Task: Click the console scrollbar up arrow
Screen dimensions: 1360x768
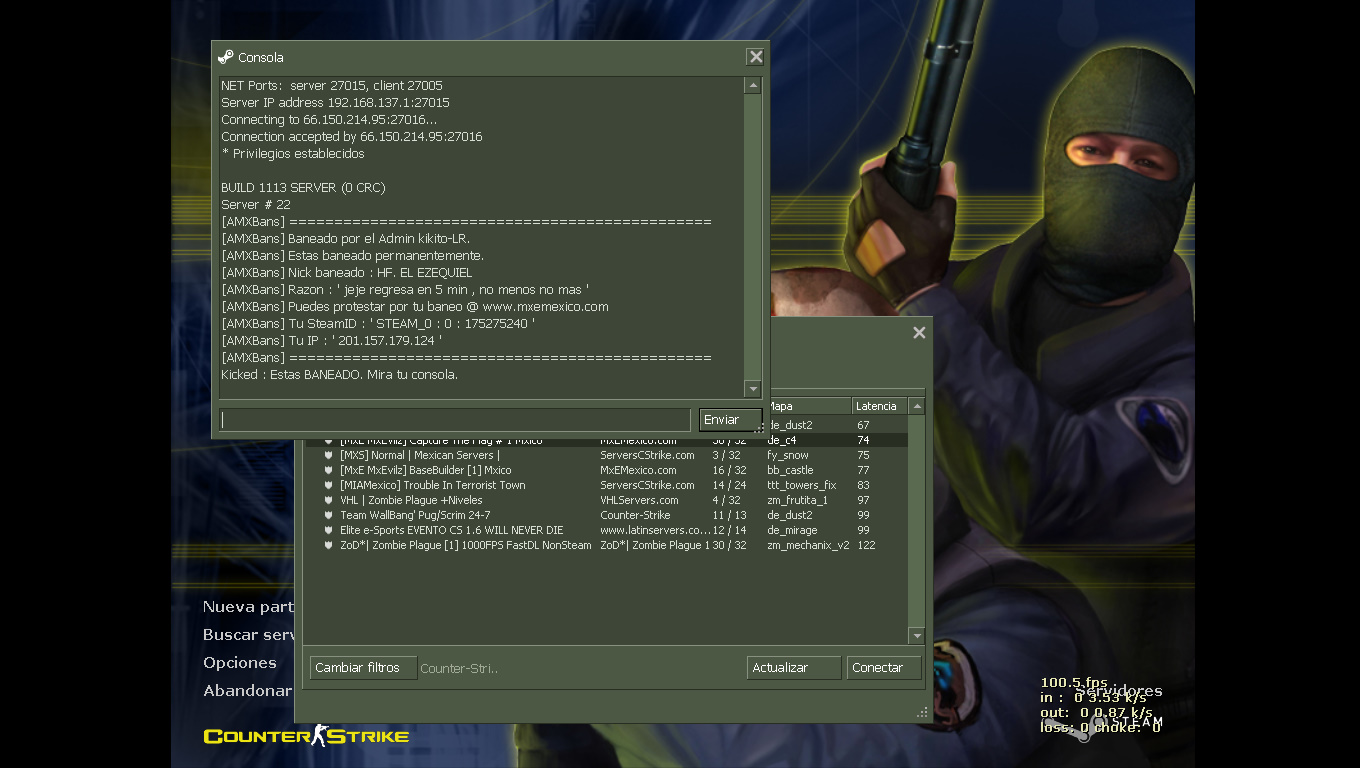Action: (753, 86)
